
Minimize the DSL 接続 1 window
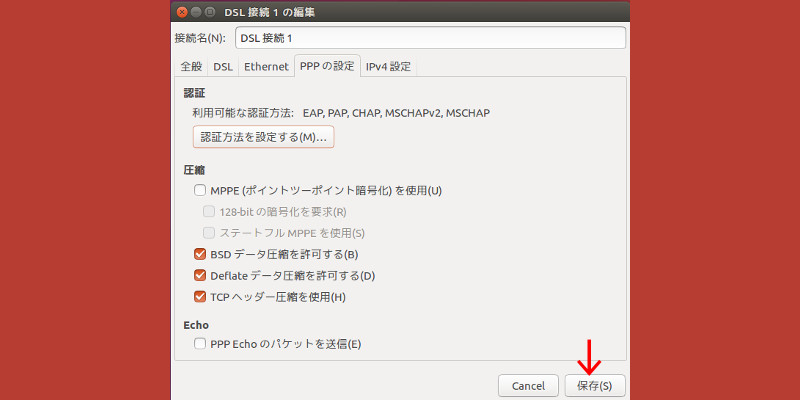[x=196, y=12]
